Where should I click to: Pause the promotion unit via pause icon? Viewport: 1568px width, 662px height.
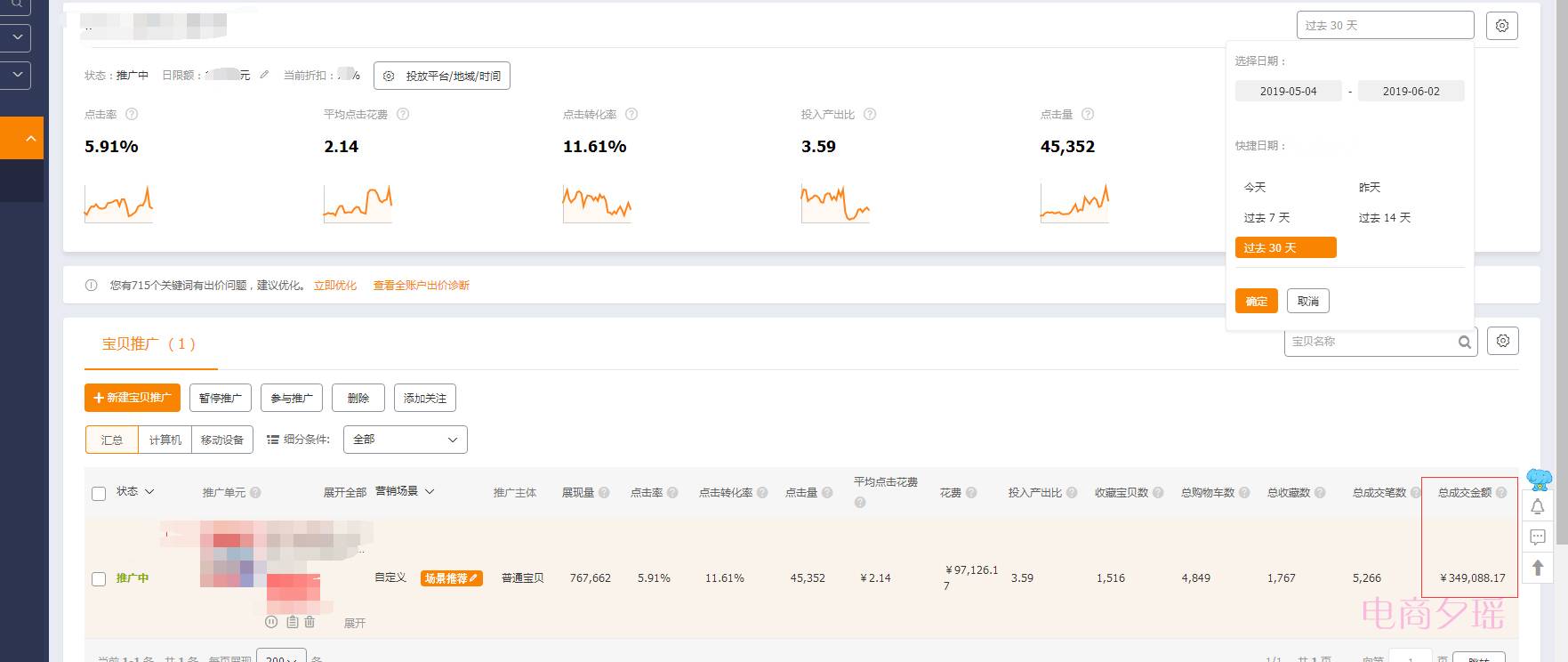[x=271, y=622]
